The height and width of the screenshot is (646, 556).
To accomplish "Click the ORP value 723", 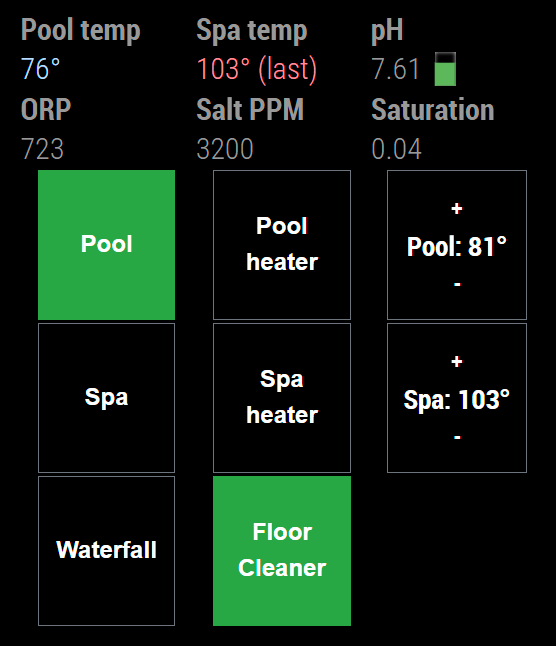I will (42, 149).
